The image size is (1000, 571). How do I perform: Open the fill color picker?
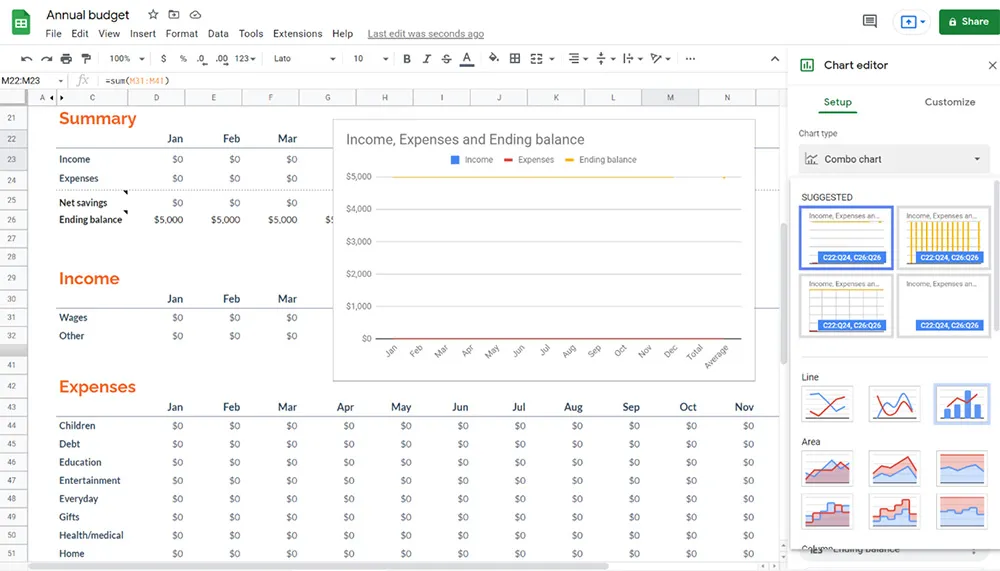(493, 59)
